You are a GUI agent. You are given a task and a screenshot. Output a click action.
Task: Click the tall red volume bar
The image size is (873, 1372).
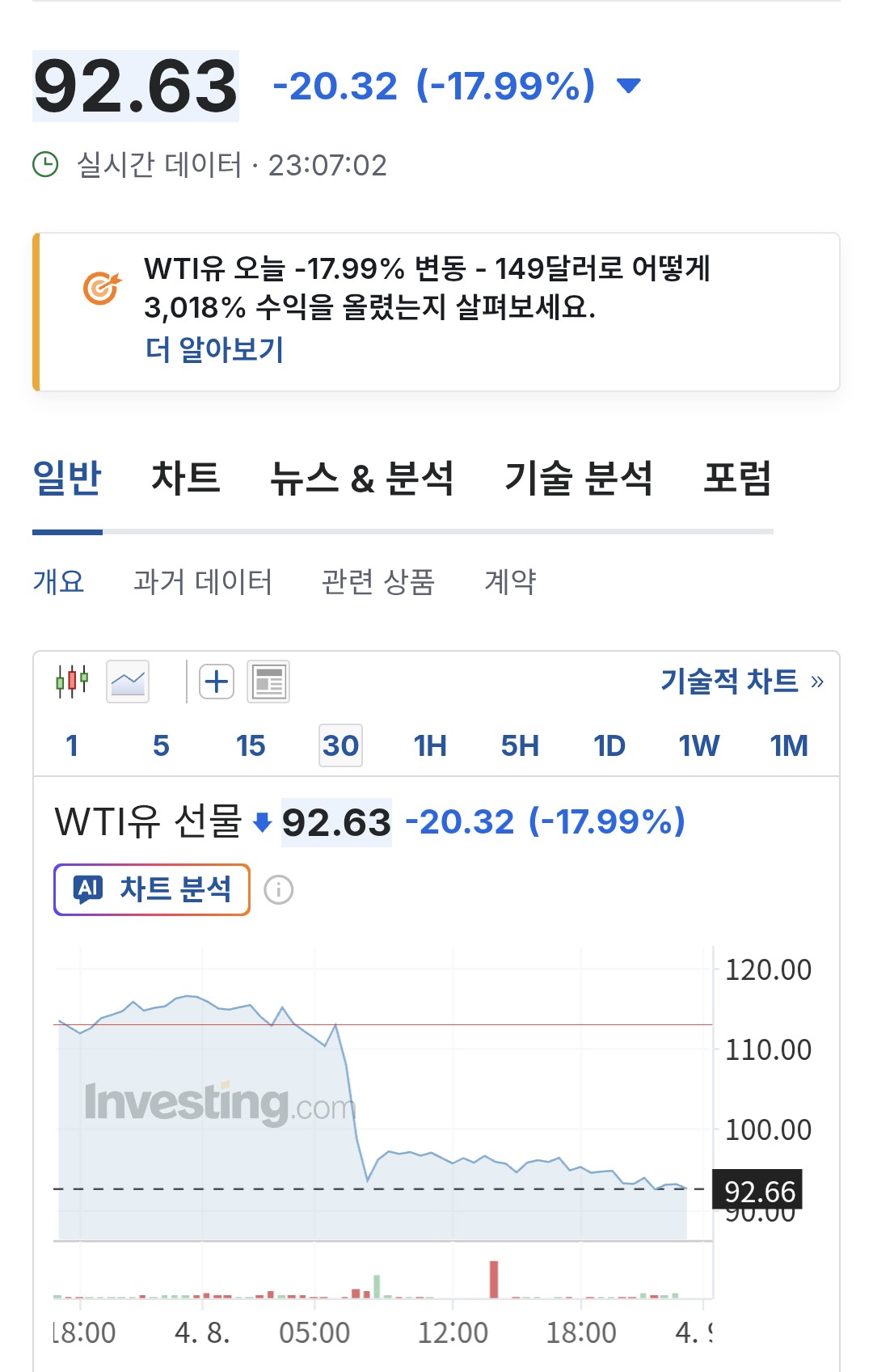coord(494,1279)
